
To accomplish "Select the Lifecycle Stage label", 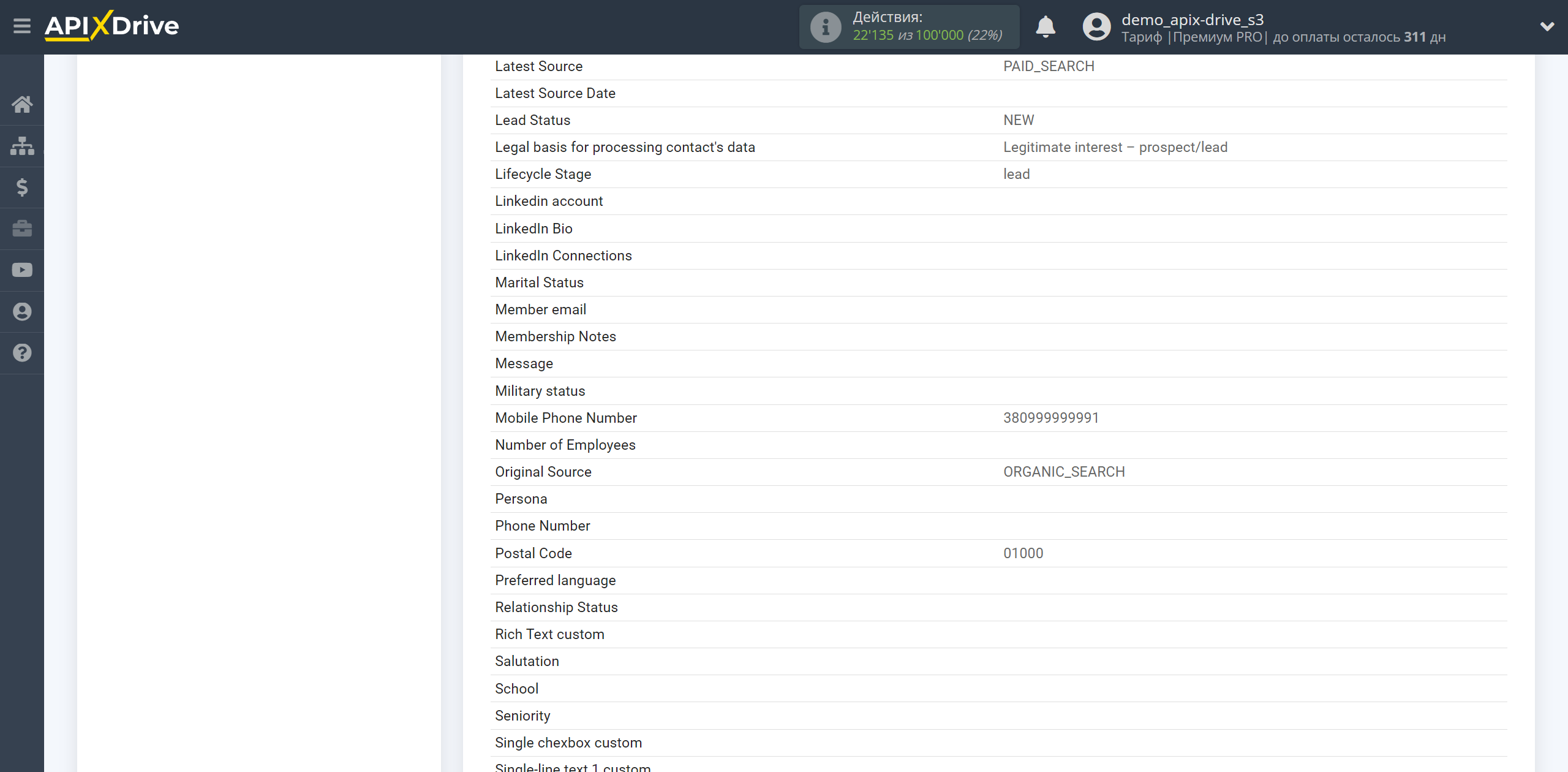I will [543, 174].
